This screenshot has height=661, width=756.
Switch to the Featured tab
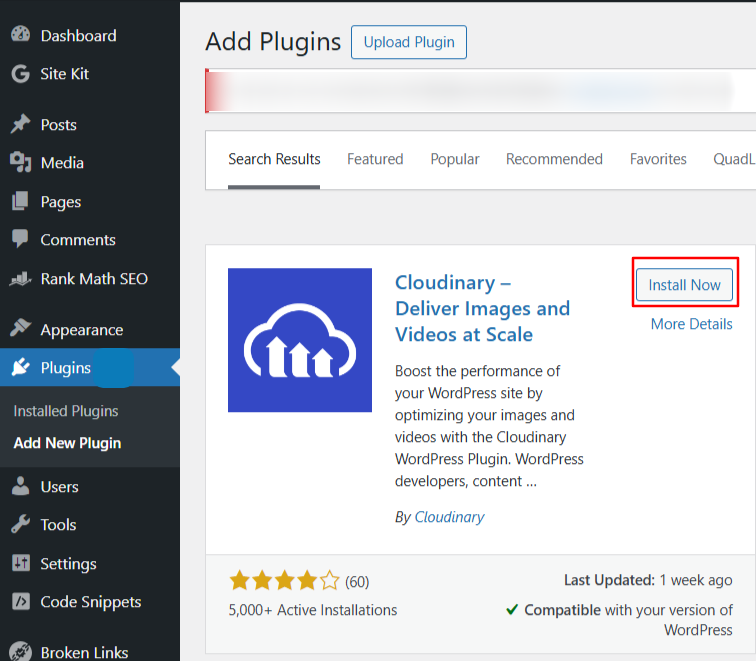pyautogui.click(x=375, y=159)
